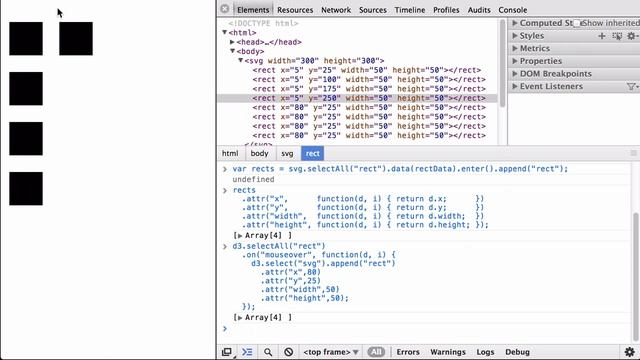The height and width of the screenshot is (360, 640).
Task: Open the Profiles tab
Action: tap(446, 10)
